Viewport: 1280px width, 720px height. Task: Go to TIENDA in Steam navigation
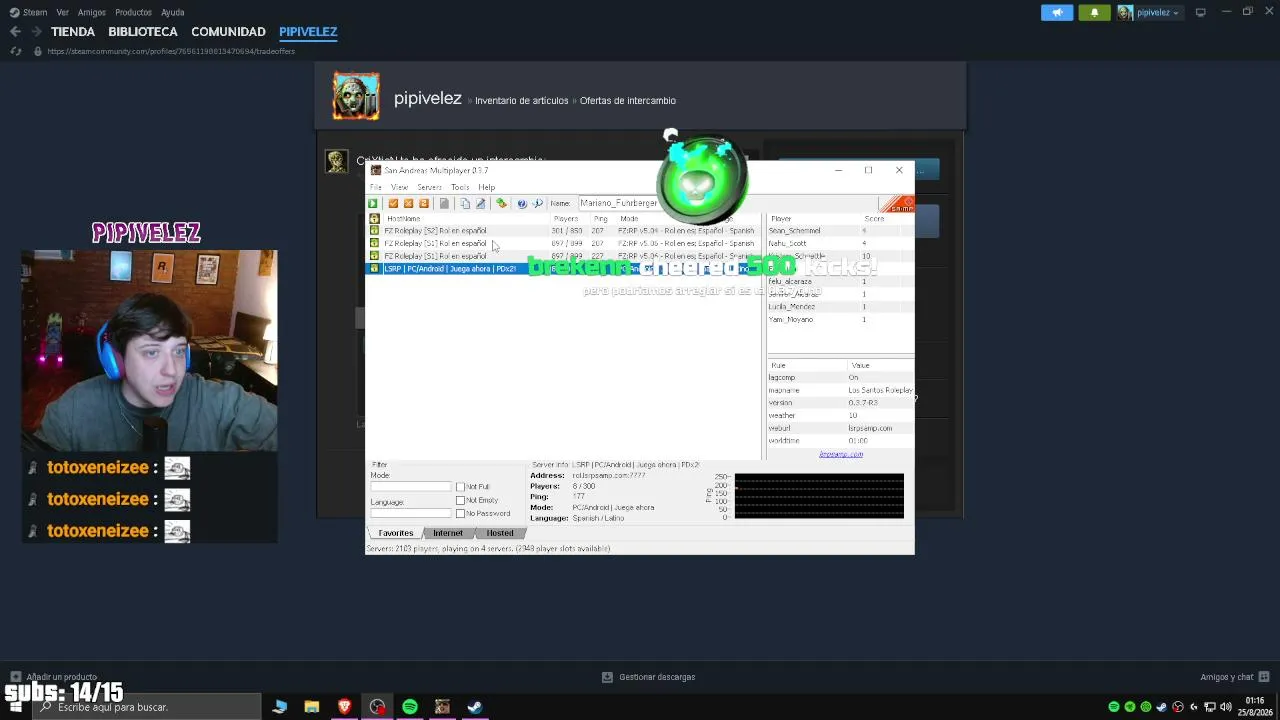73,32
